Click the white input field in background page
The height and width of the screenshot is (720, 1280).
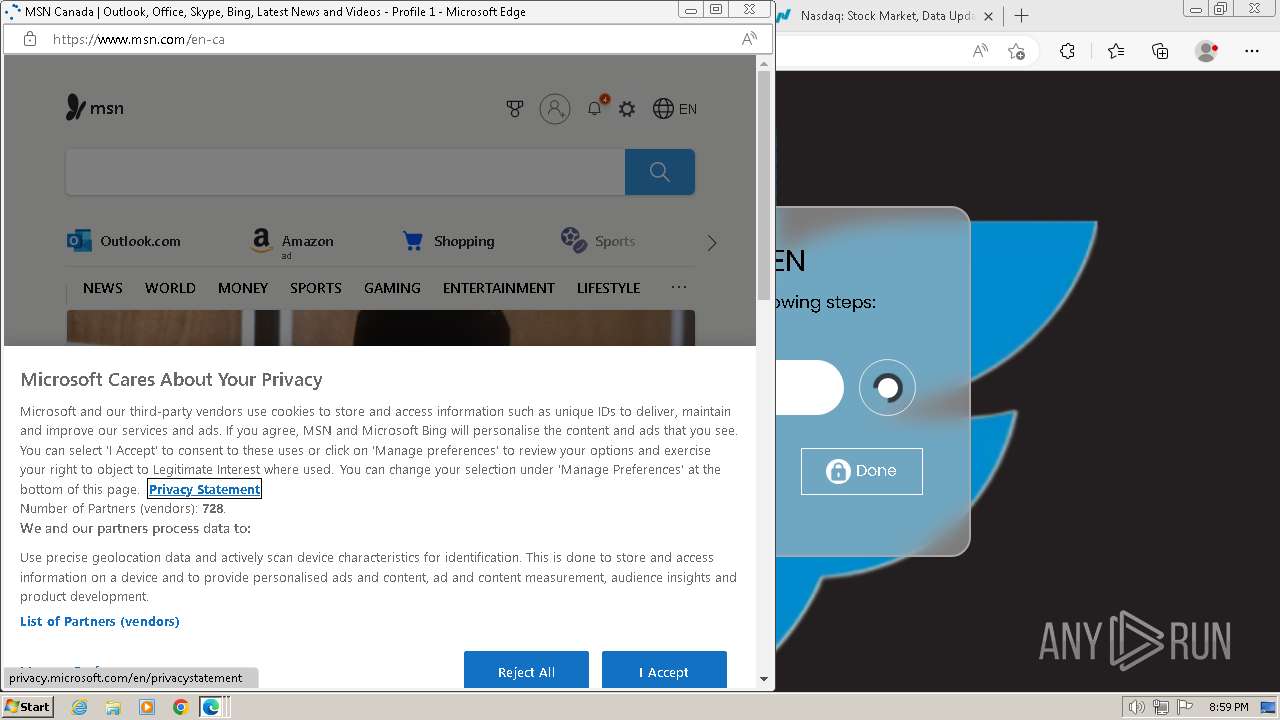tap(810, 387)
